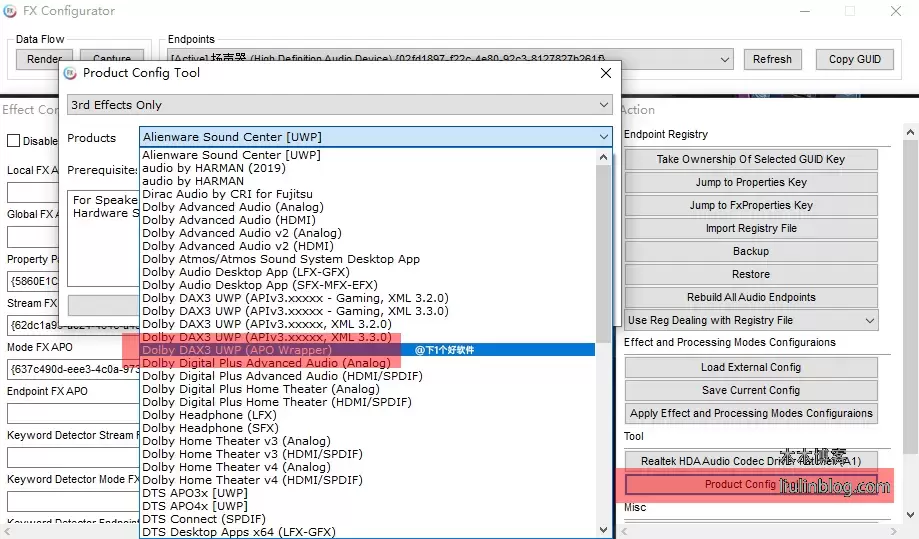This screenshot has width=919, height=539.
Task: Pick Dirac Audio by CRI for Fujitsu
Action: [227, 194]
